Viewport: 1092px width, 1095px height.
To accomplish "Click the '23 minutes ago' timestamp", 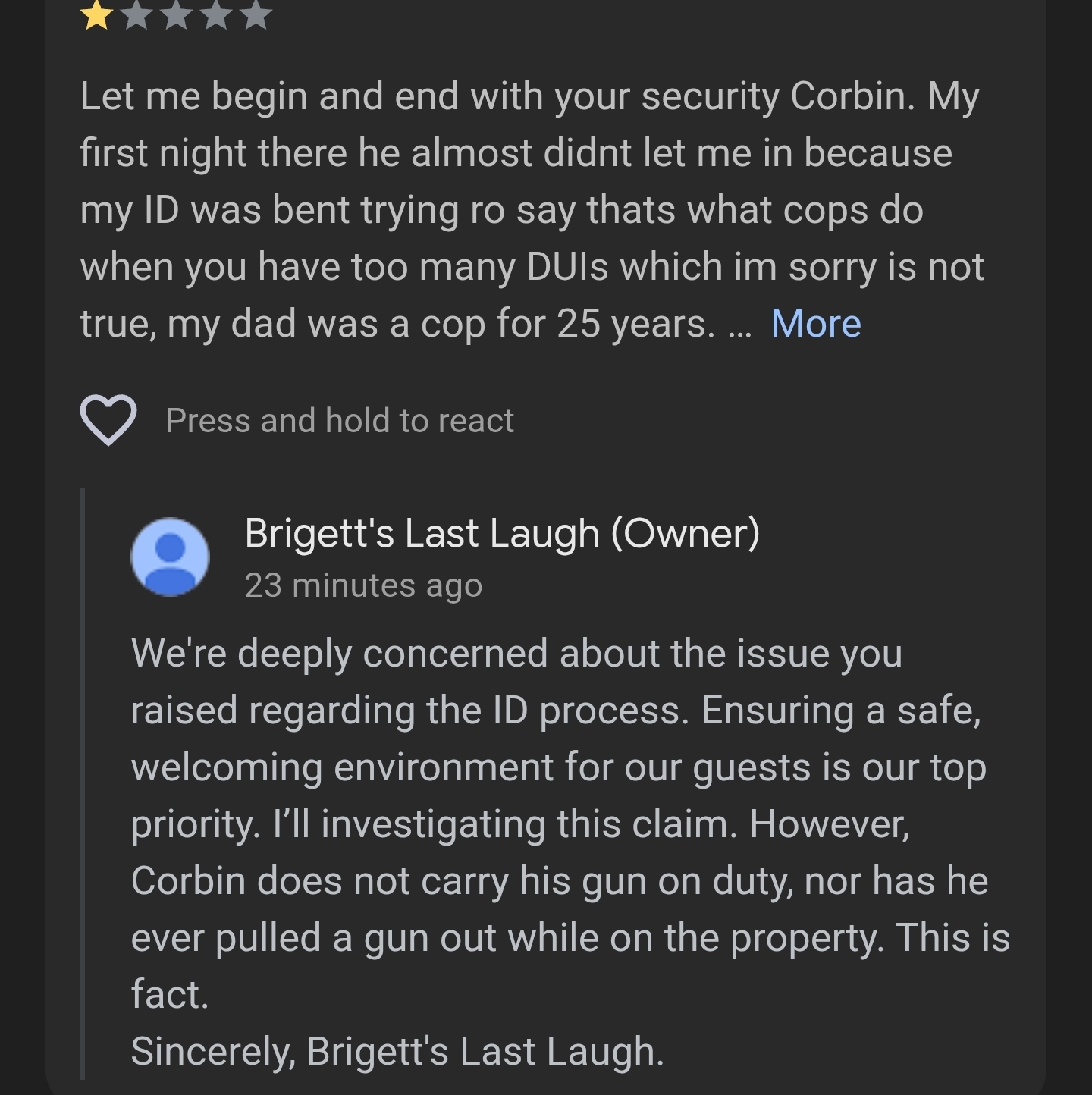I will coord(363,585).
